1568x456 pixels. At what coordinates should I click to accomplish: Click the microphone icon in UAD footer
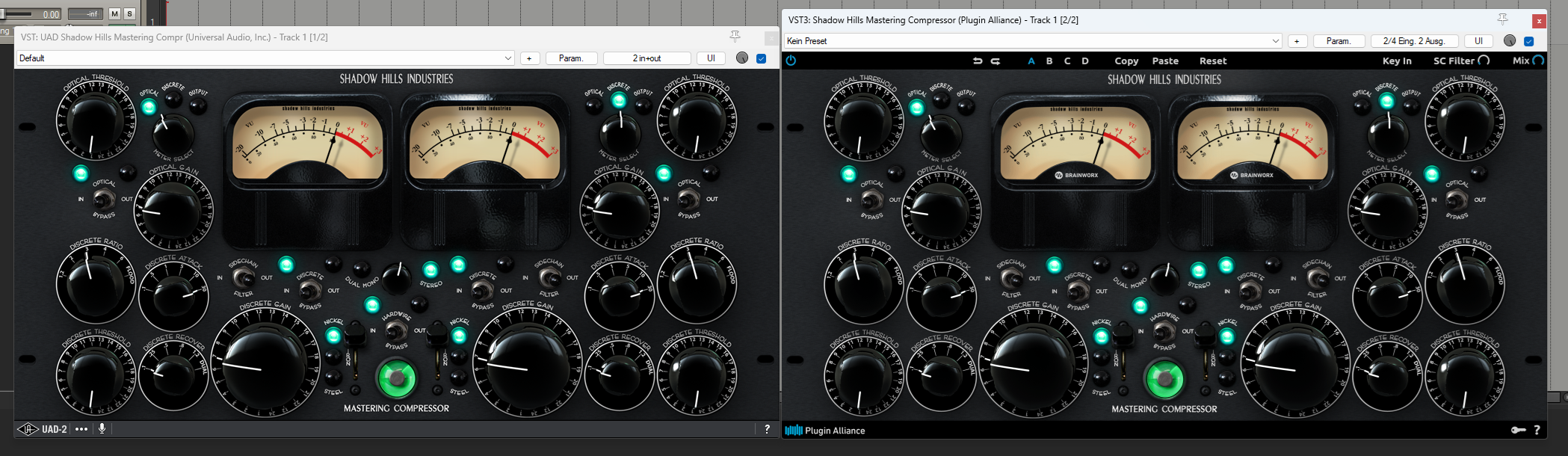102,429
